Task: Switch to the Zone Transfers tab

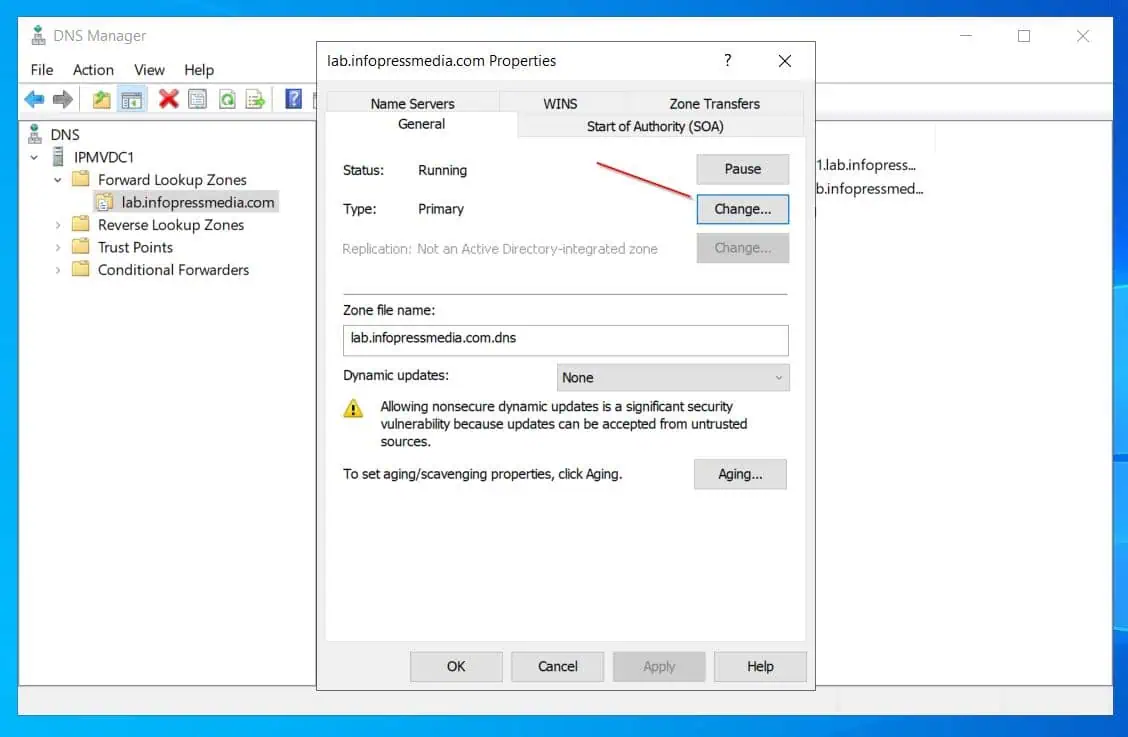Action: 714,103
